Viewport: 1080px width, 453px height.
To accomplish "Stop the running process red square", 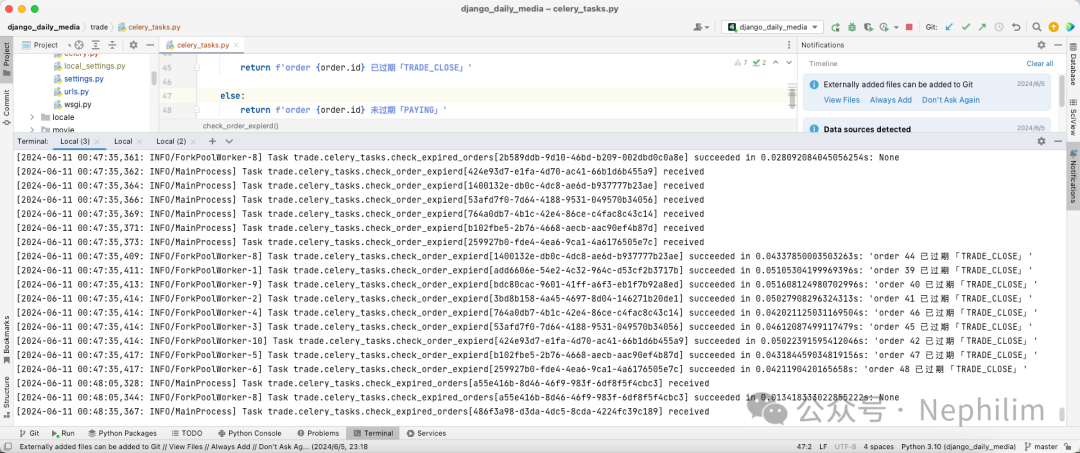I will [909, 27].
